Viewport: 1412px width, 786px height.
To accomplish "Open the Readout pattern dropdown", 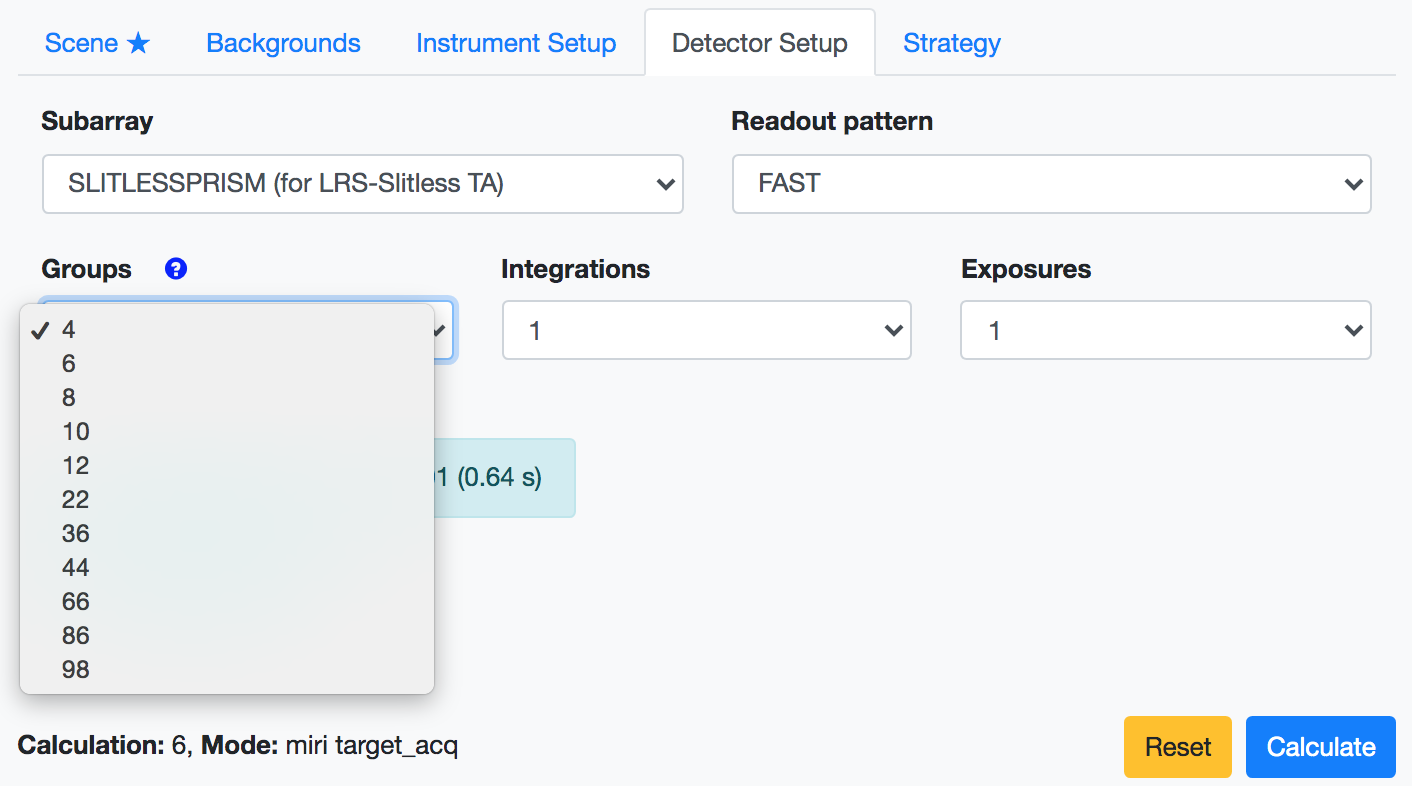I will (1051, 184).
